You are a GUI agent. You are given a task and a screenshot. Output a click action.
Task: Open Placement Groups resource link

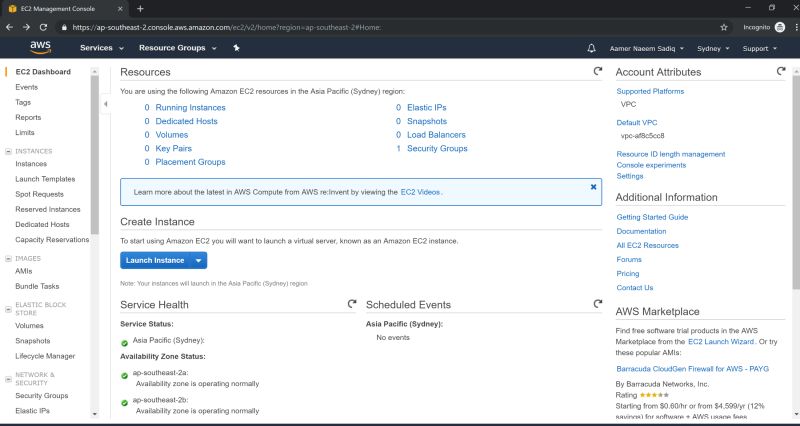[190, 162]
